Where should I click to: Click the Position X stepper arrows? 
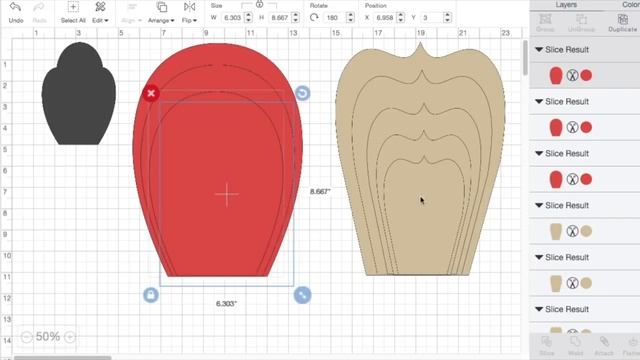coord(400,18)
